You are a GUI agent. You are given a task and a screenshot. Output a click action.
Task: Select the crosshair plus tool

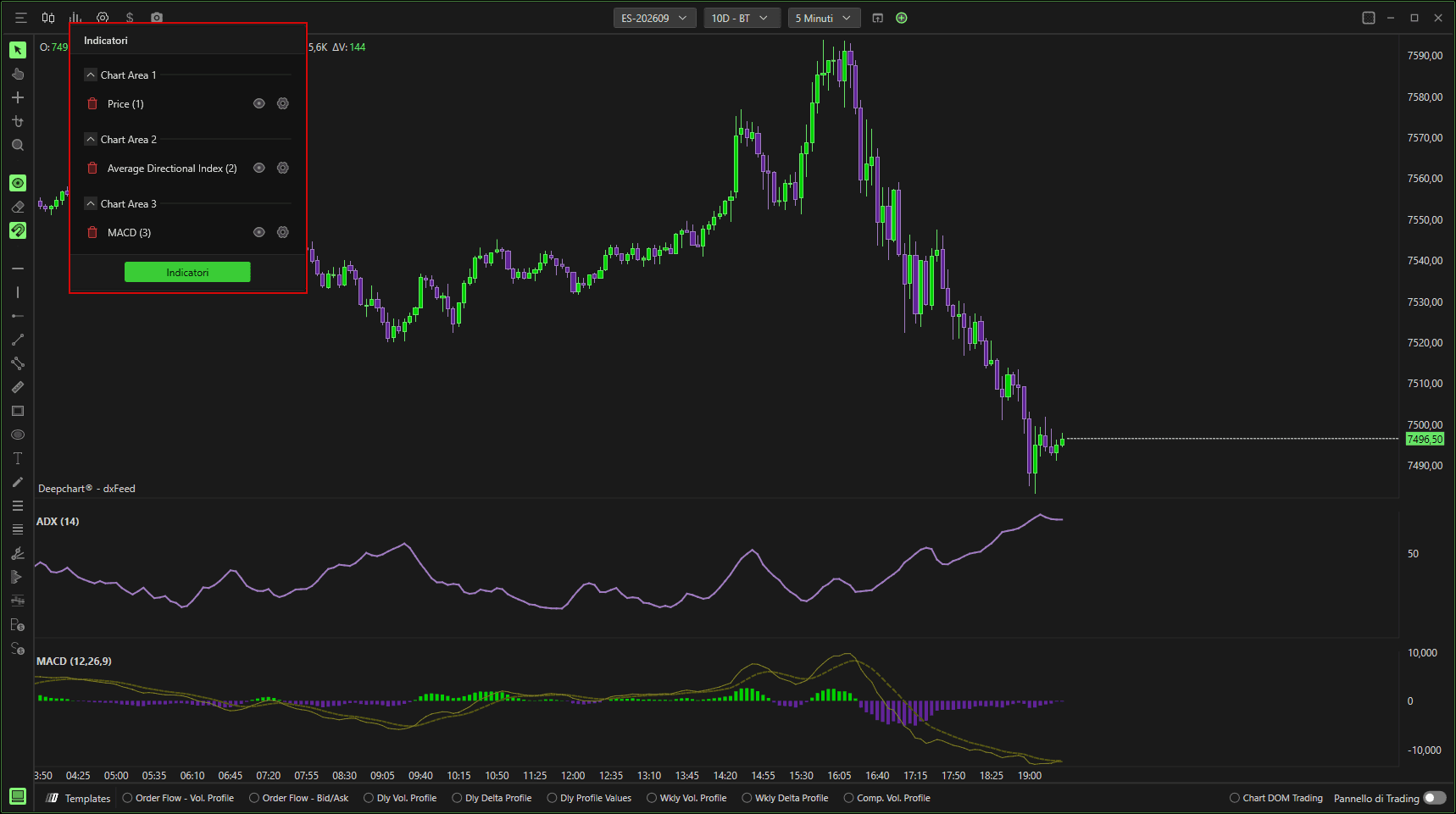coord(18,97)
